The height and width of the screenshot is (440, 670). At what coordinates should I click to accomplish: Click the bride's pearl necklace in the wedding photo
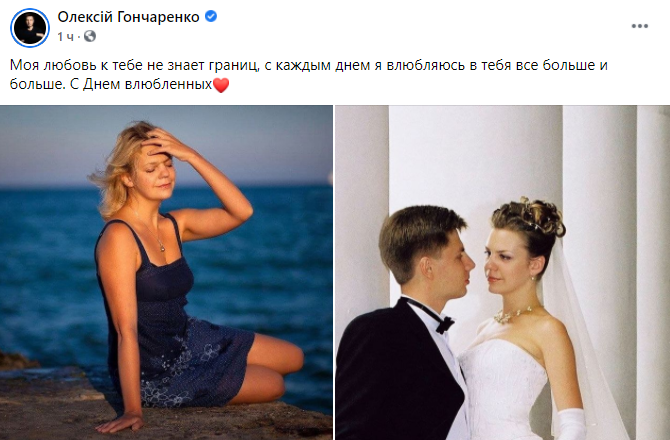pyautogui.click(x=512, y=315)
